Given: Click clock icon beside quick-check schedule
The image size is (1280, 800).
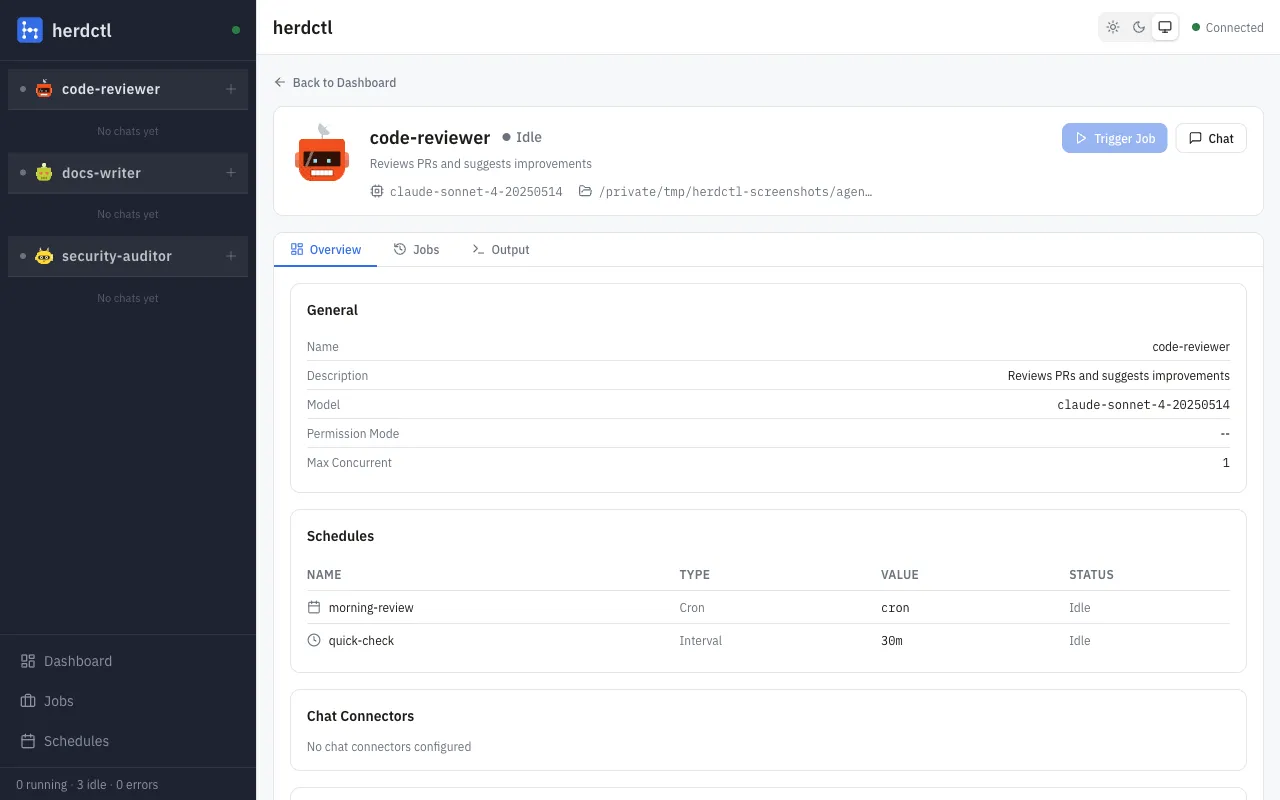Looking at the screenshot, I should [x=314, y=640].
